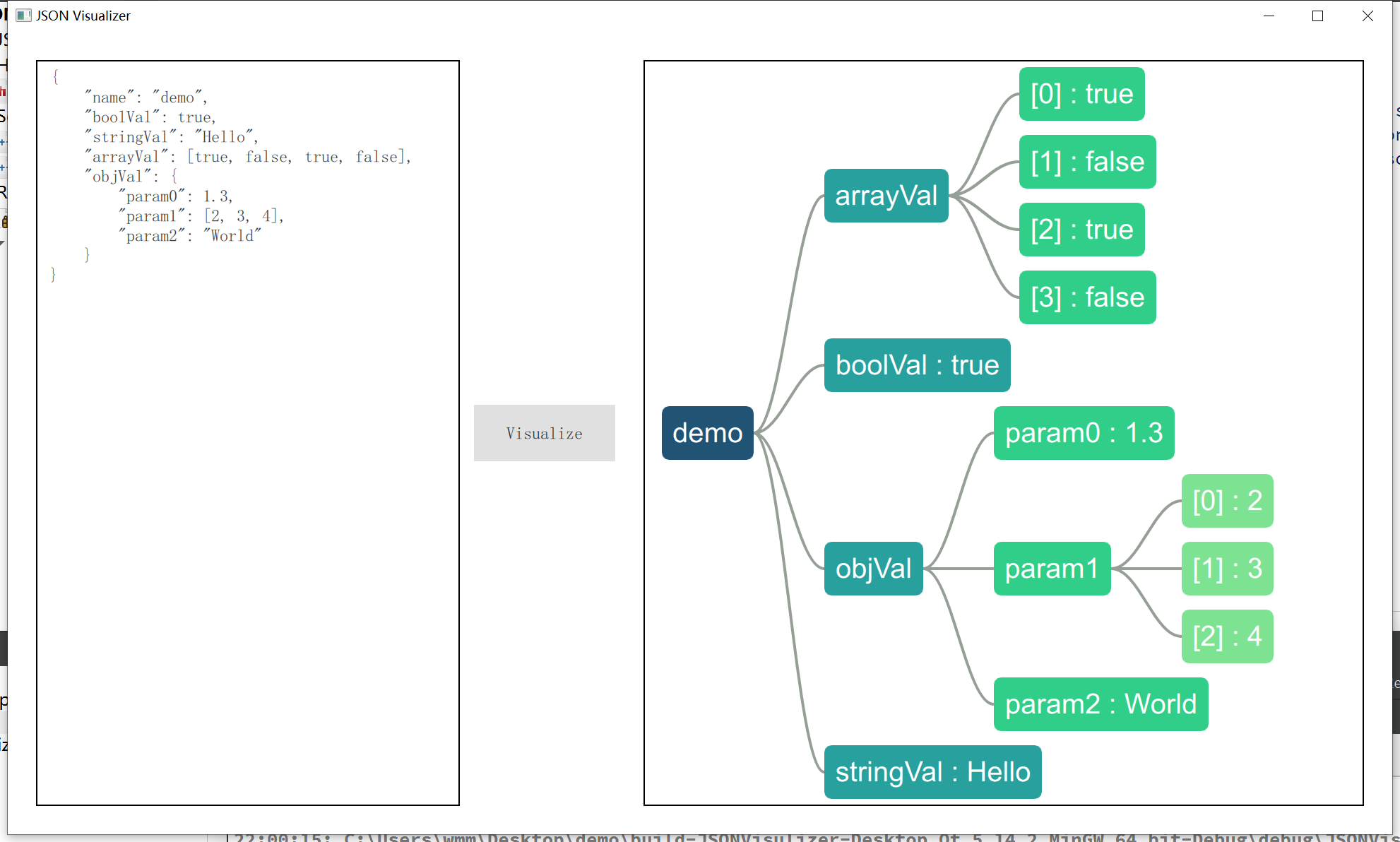
Task: Select the param1 node
Action: (1052, 569)
